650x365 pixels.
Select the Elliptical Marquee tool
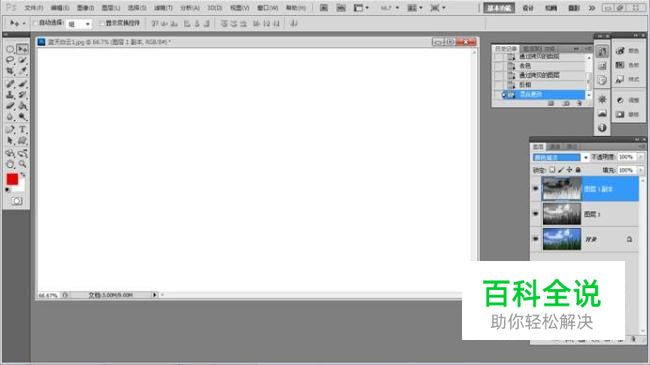pos(10,49)
